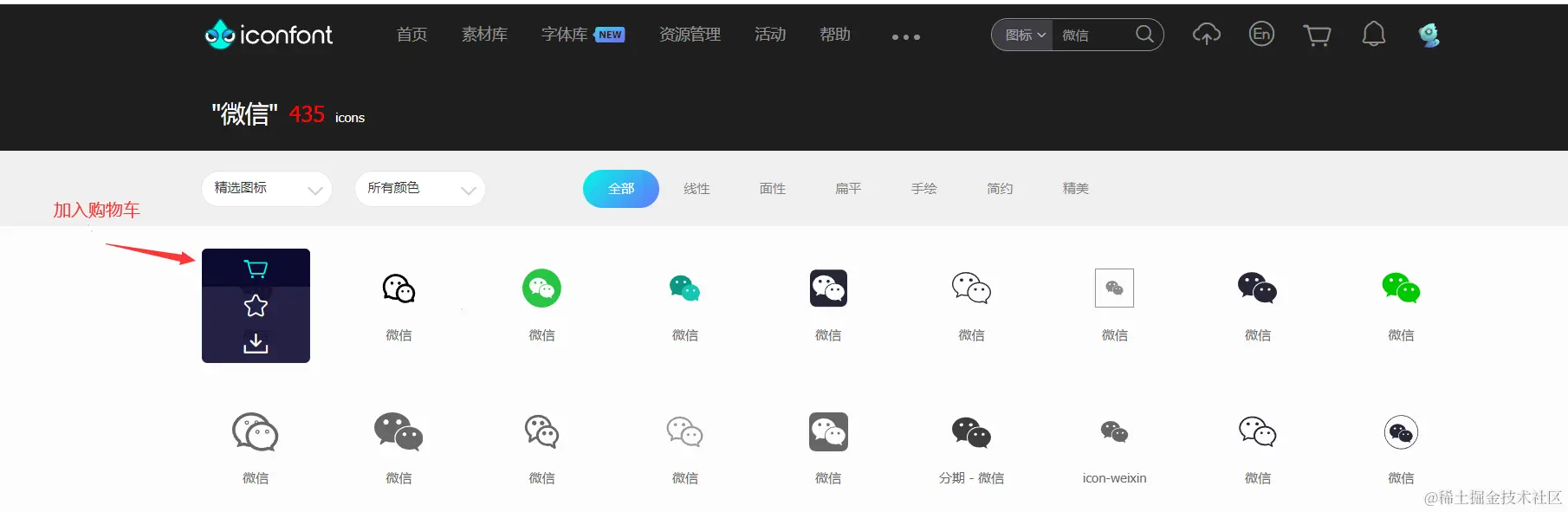The height and width of the screenshot is (512, 1568).
Task: Select the 分期 - 微信 icon
Action: click(x=971, y=432)
